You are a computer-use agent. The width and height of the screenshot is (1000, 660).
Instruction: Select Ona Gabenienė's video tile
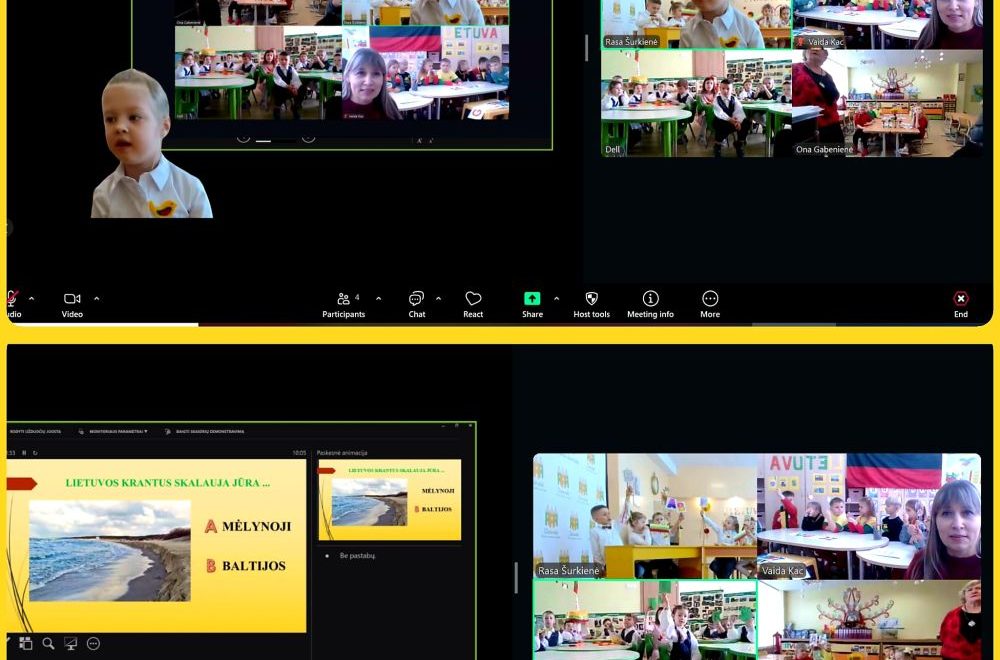[887, 103]
